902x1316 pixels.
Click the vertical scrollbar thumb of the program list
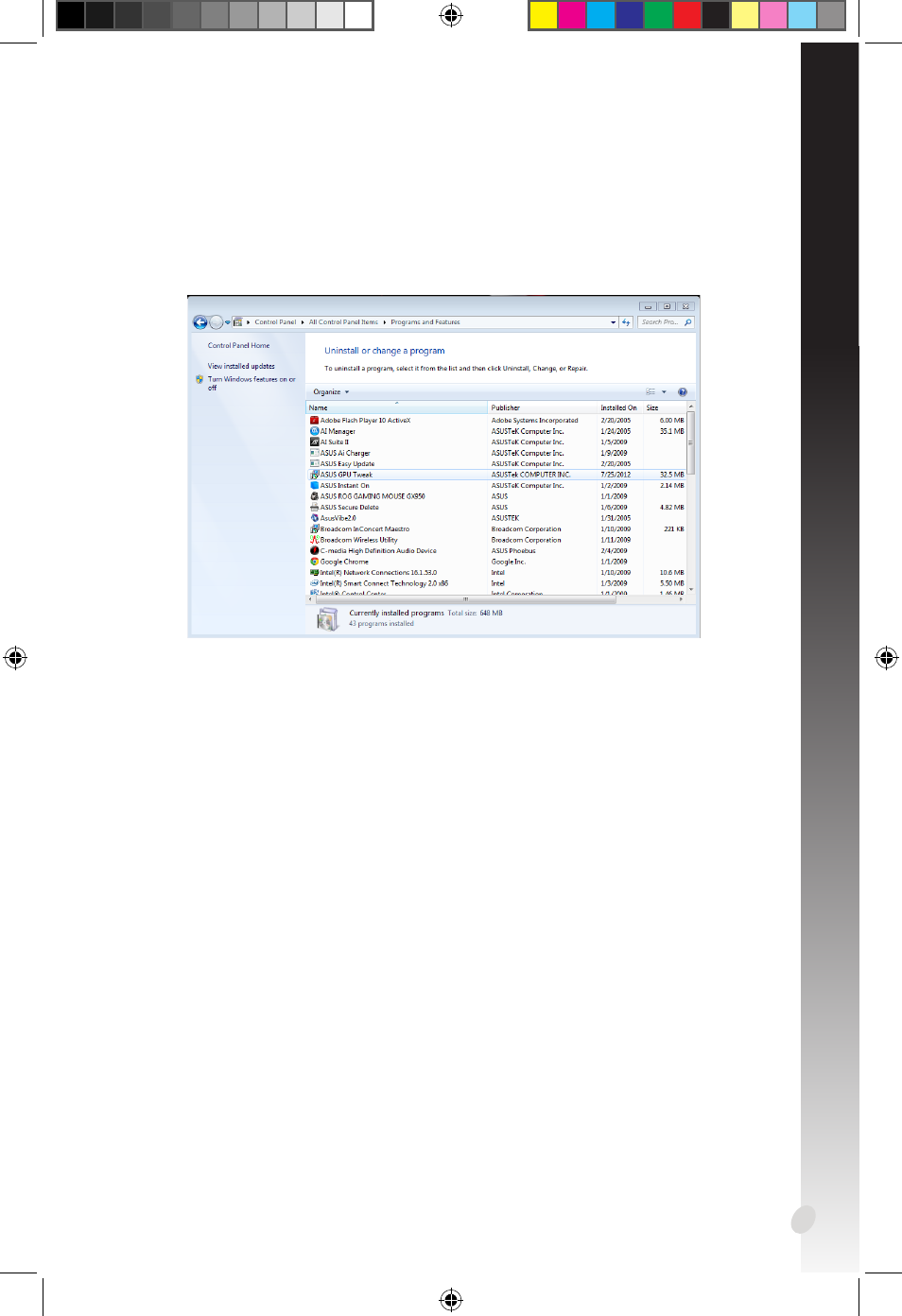click(691, 443)
